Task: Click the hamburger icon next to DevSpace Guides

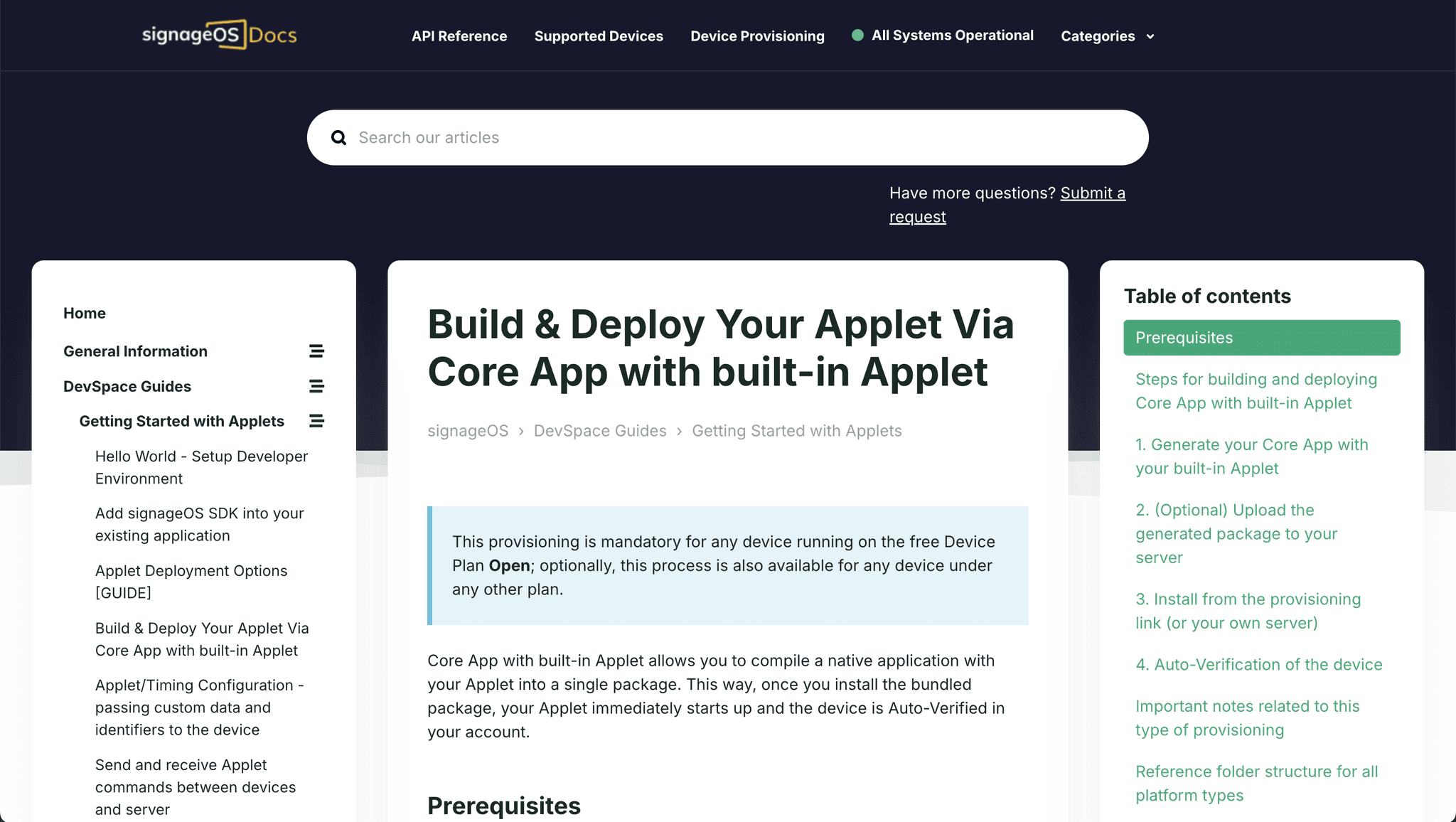Action: [316, 386]
